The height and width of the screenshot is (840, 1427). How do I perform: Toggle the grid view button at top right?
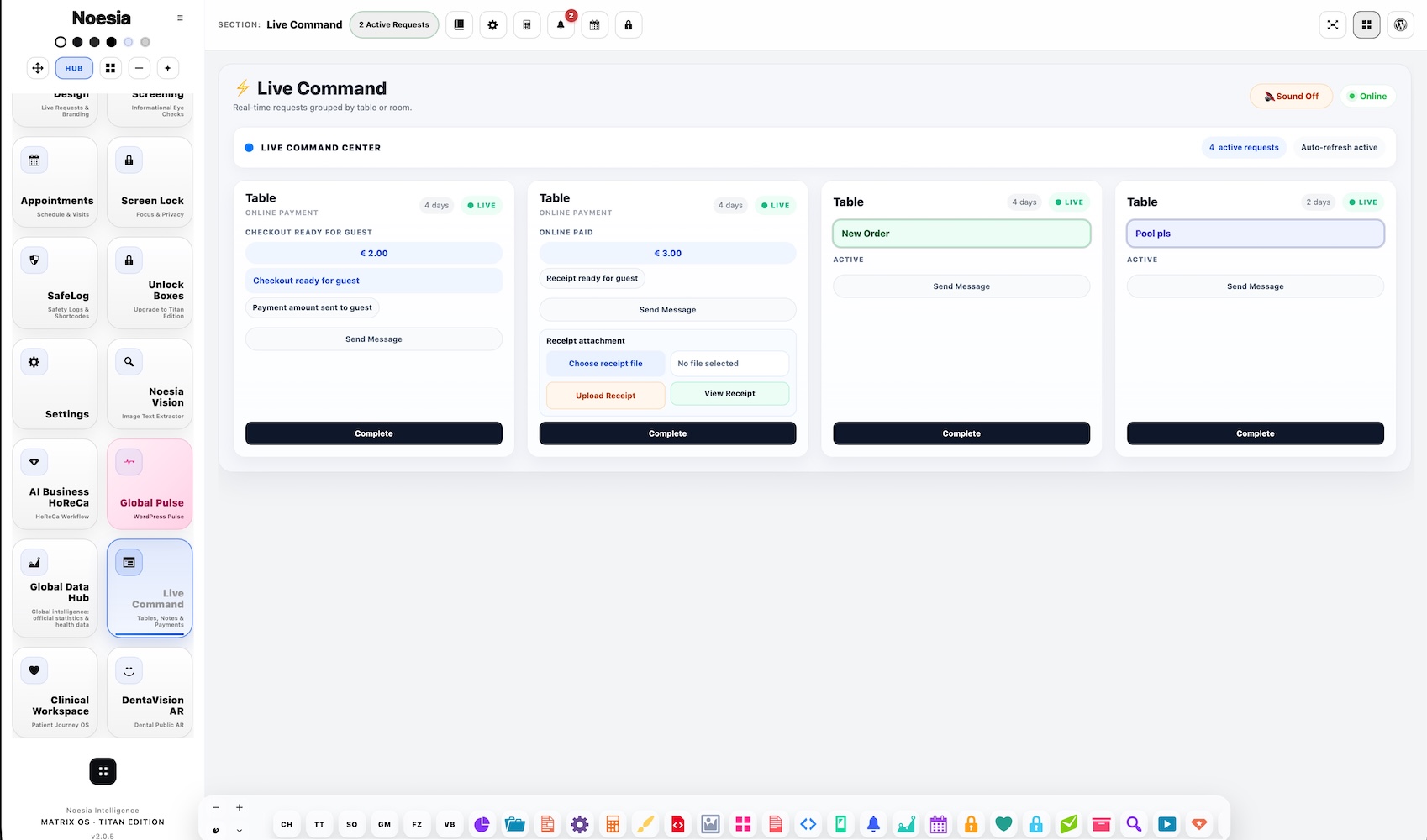pos(1366,25)
